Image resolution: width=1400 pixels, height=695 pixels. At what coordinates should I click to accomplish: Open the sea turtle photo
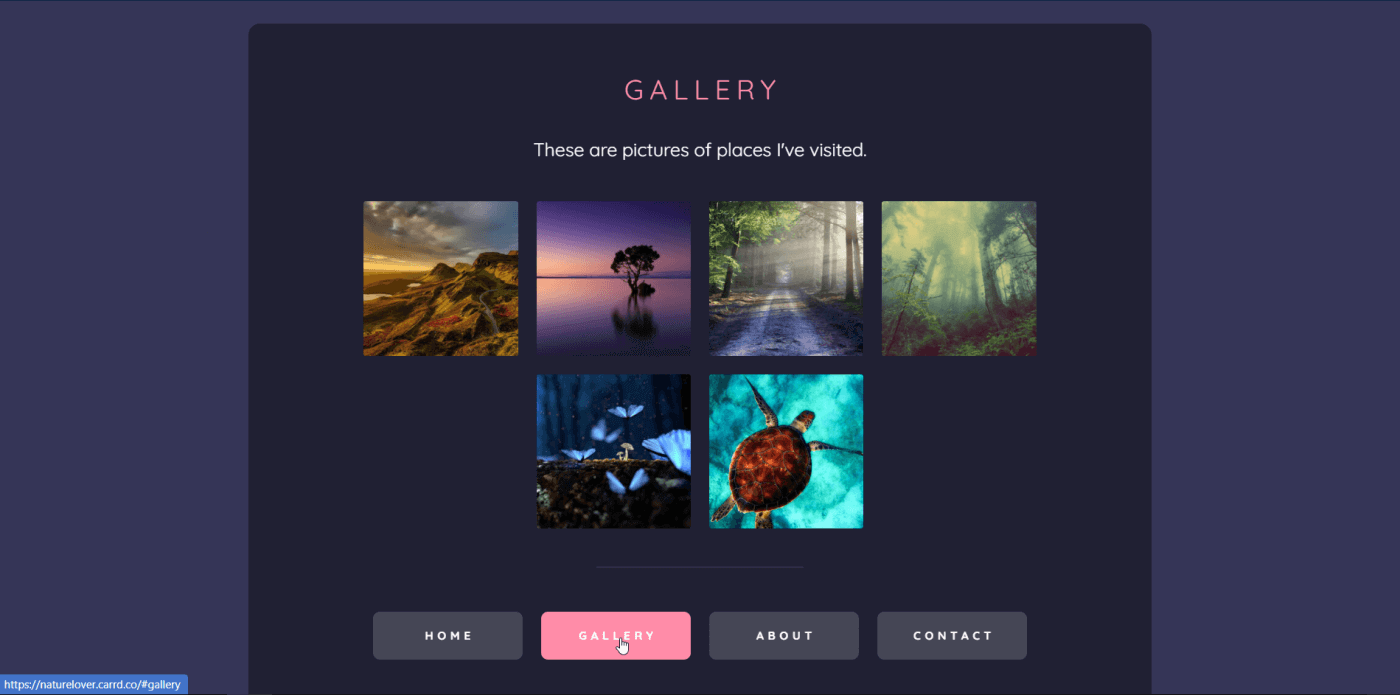coord(786,451)
